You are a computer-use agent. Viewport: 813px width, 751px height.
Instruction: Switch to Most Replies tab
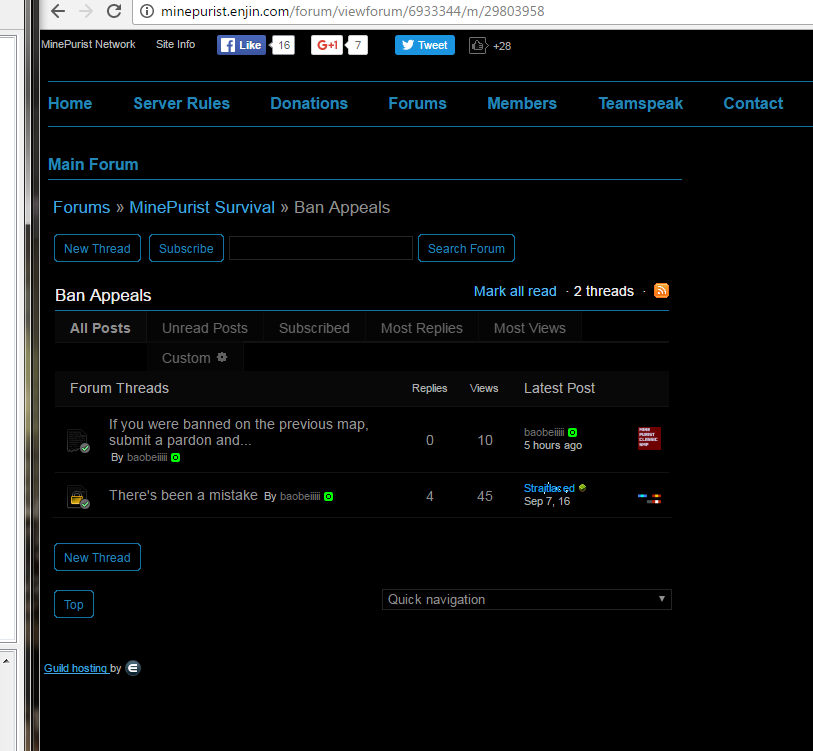[x=422, y=328]
